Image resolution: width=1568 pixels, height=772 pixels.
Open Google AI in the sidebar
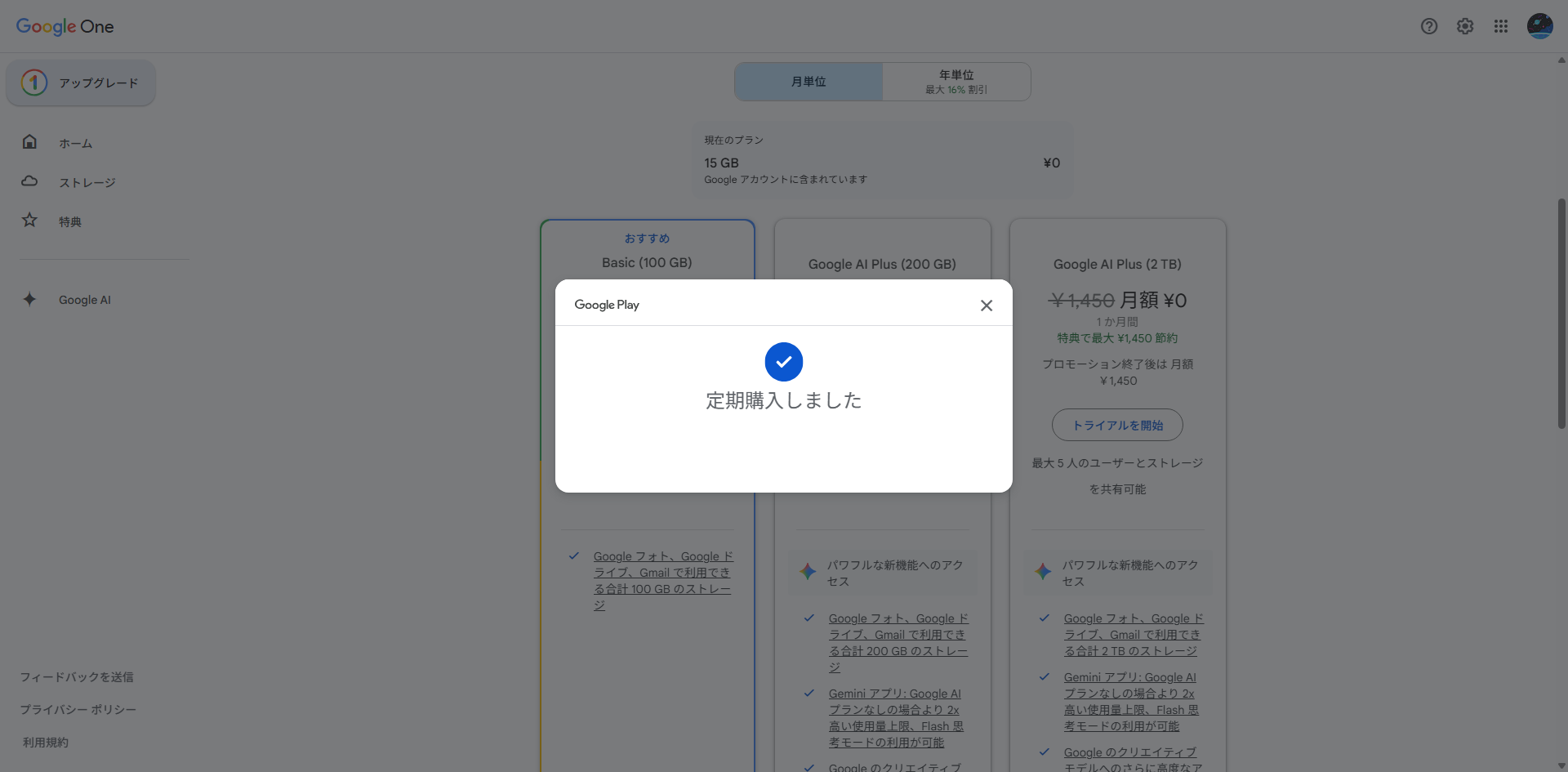(85, 300)
